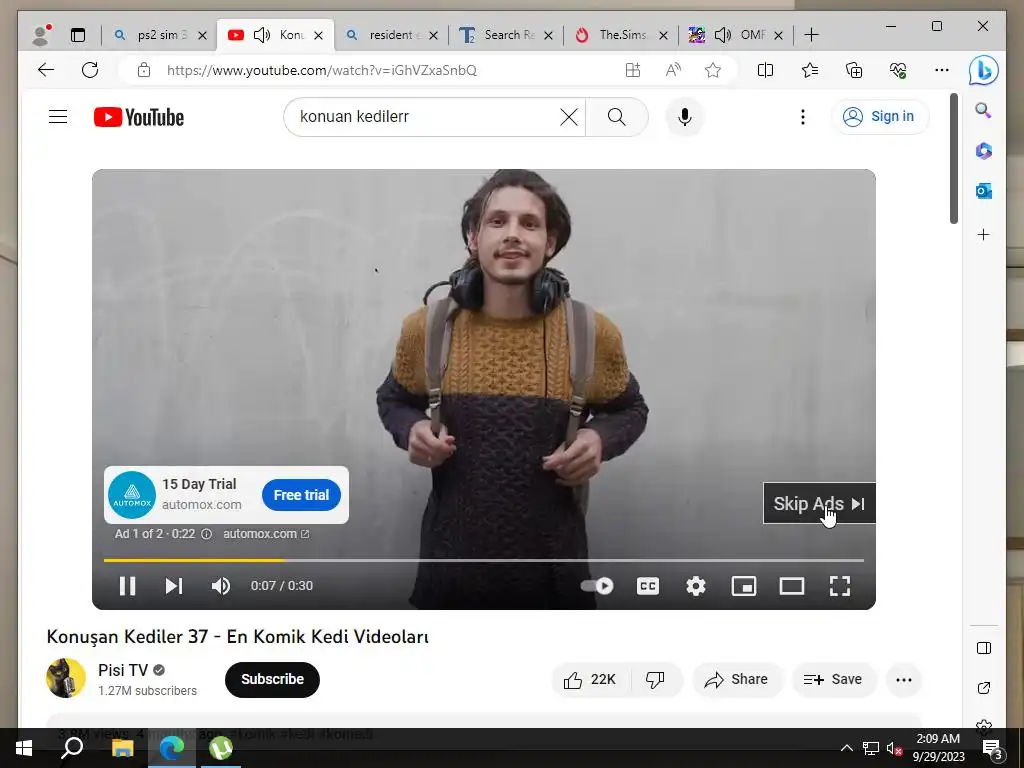Open Pisi TV channel name

point(123,670)
